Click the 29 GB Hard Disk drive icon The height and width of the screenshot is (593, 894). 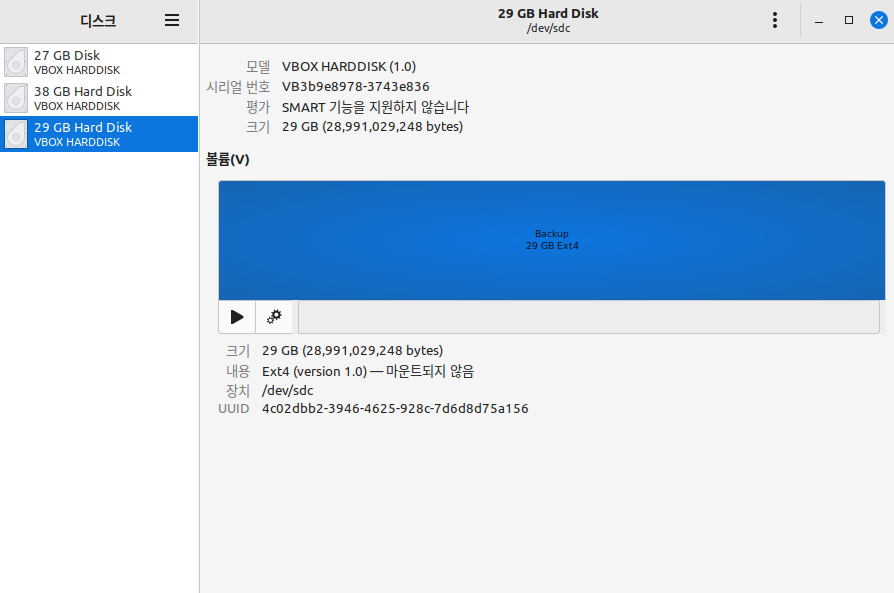16,134
